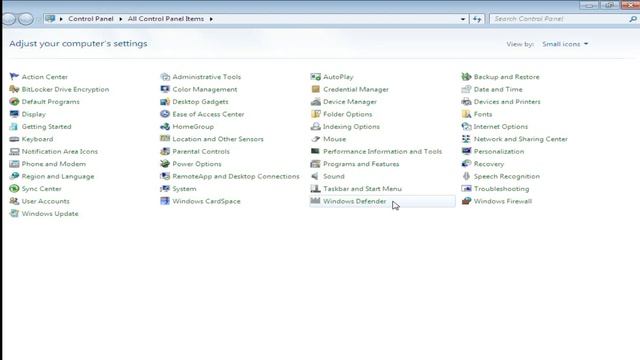Open Windows CardSpace link

pos(206,201)
